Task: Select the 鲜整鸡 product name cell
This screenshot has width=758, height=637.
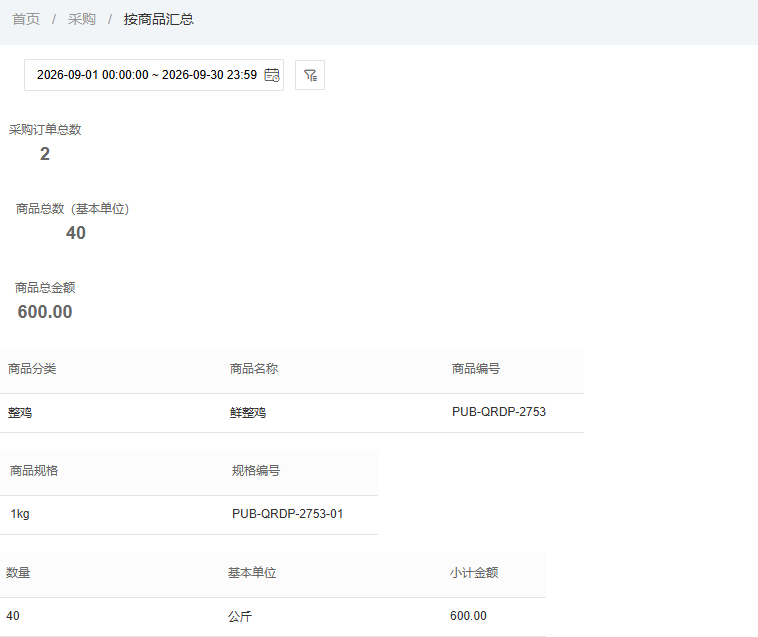Action: click(x=248, y=412)
